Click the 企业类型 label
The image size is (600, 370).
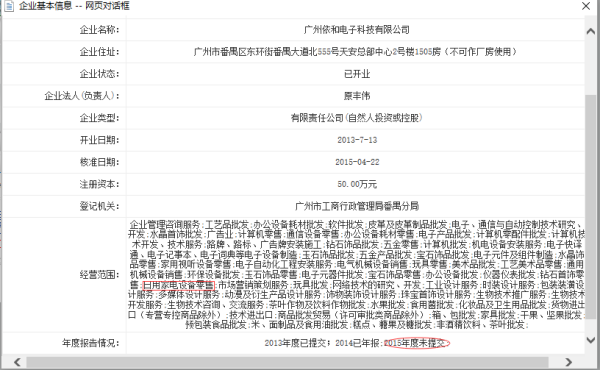tap(99, 118)
